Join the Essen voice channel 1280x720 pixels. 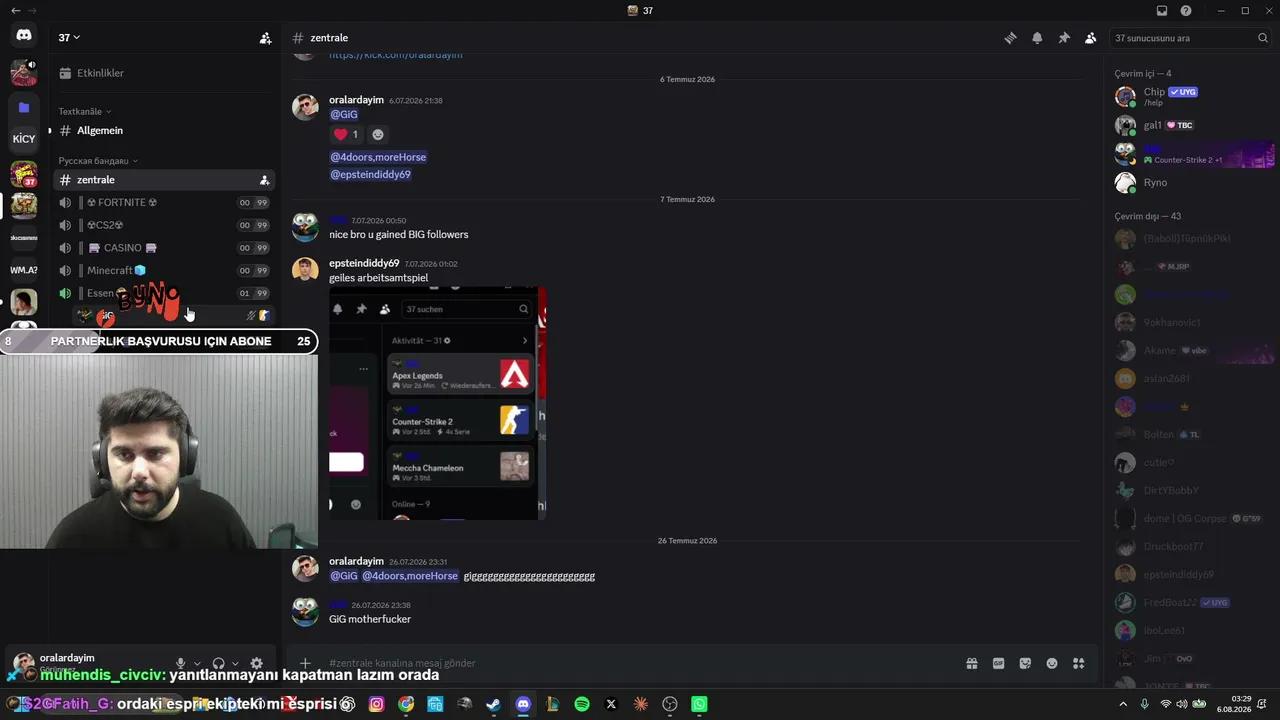(x=163, y=293)
